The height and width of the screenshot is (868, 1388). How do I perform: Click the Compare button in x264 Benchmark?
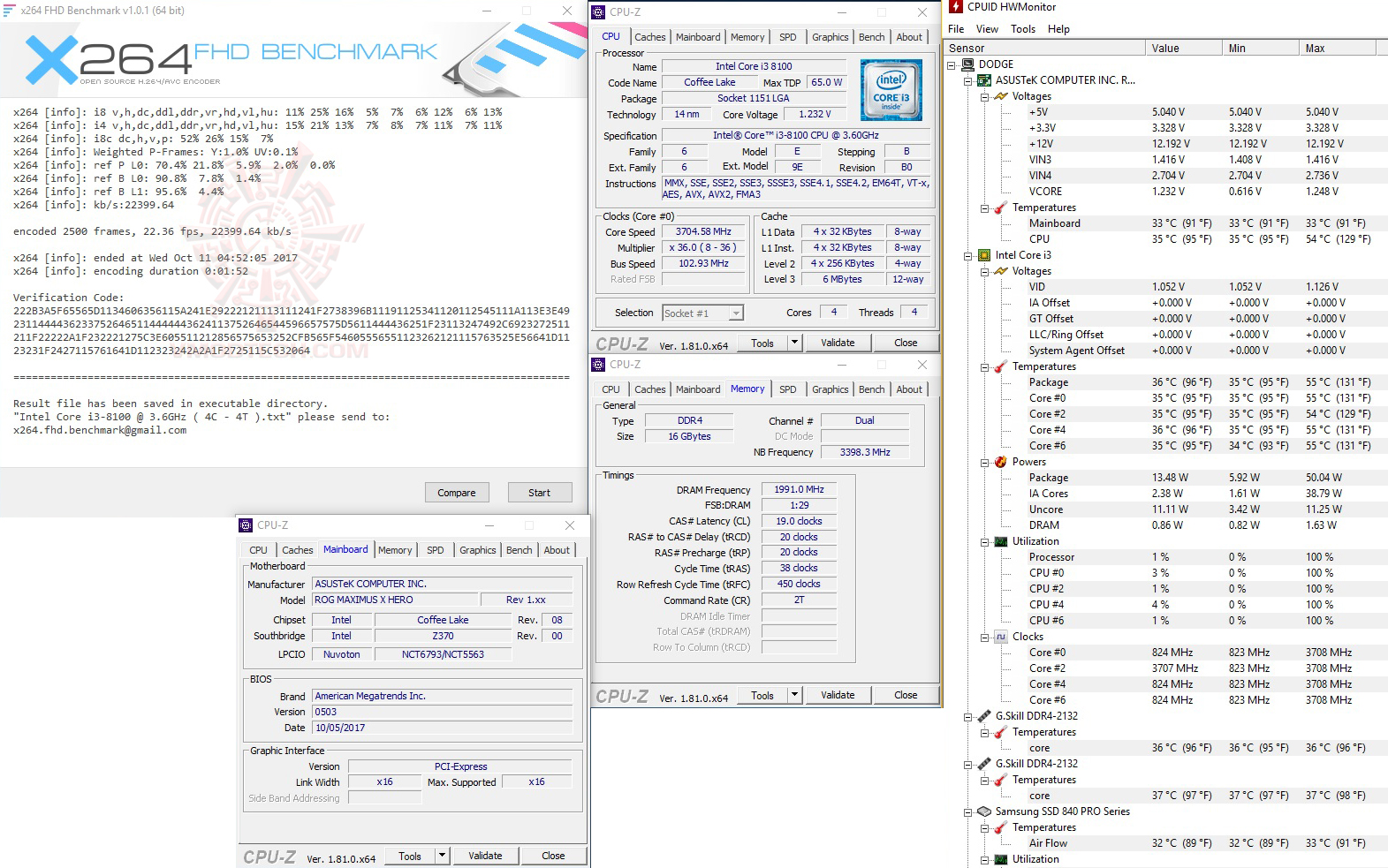457,493
